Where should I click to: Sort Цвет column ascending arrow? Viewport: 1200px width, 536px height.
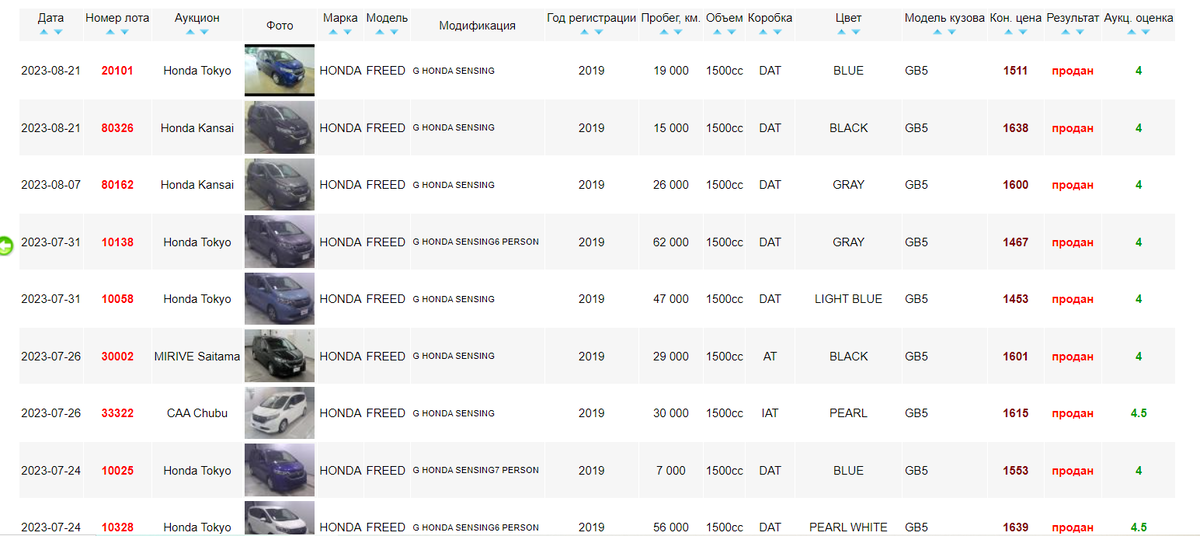841,32
